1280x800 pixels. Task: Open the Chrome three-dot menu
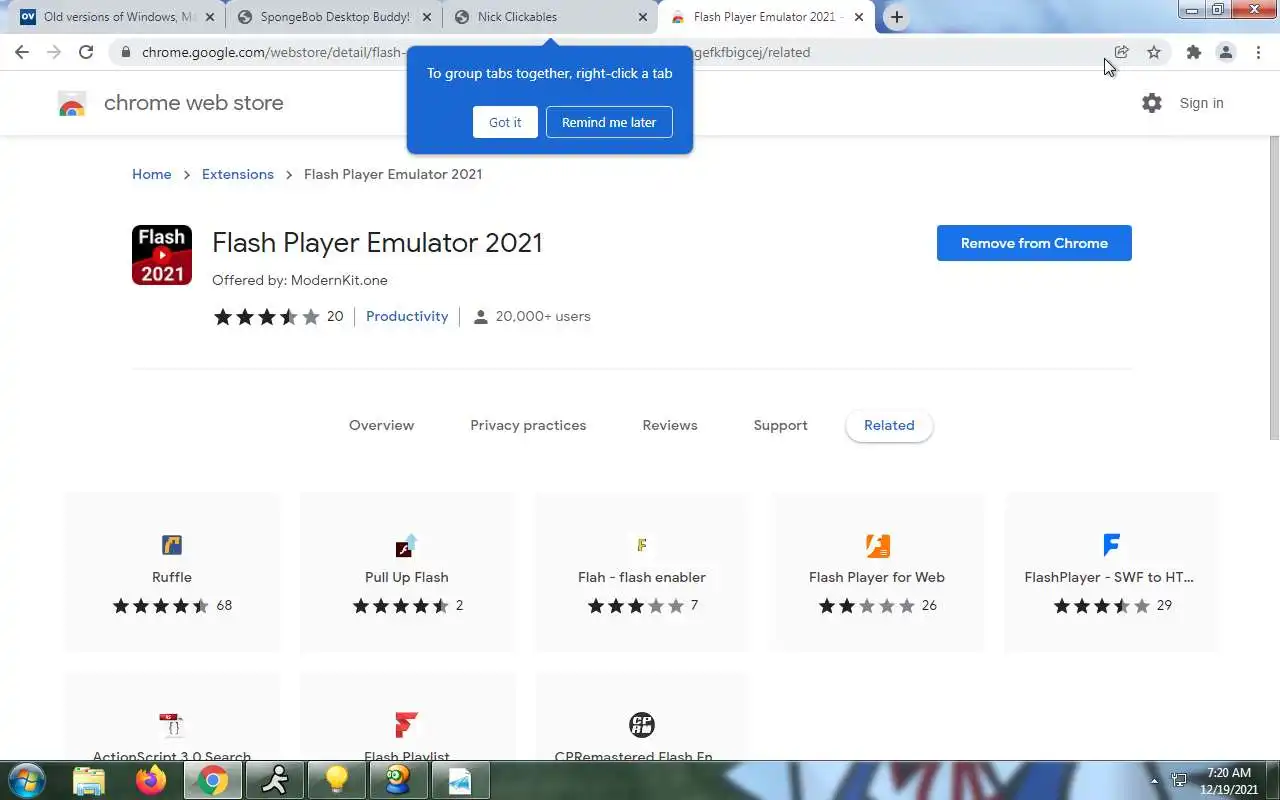[1258, 52]
